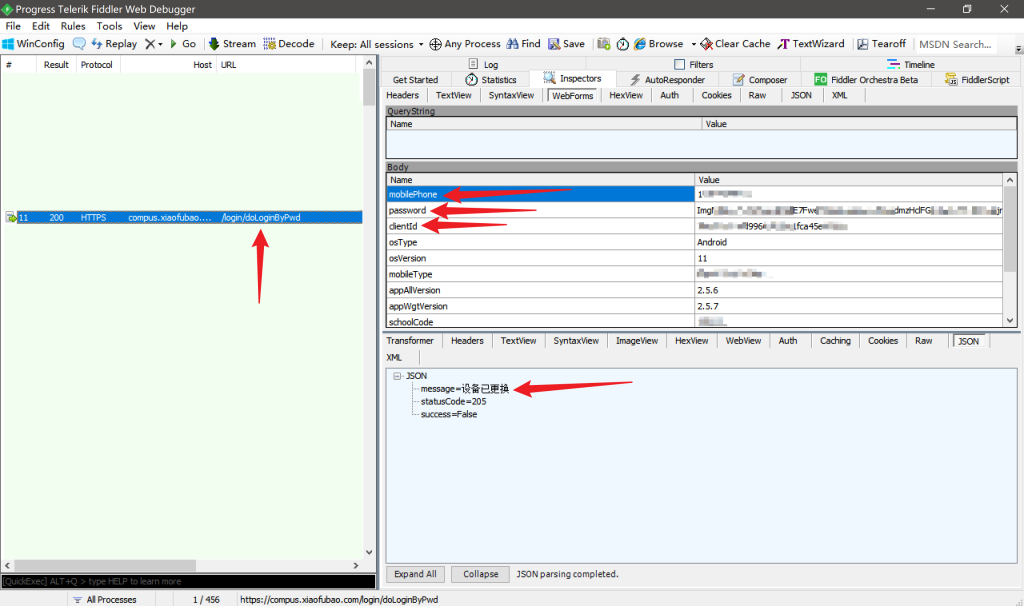Click the success=False JSON node
The image size is (1024, 606).
pyautogui.click(x=449, y=415)
